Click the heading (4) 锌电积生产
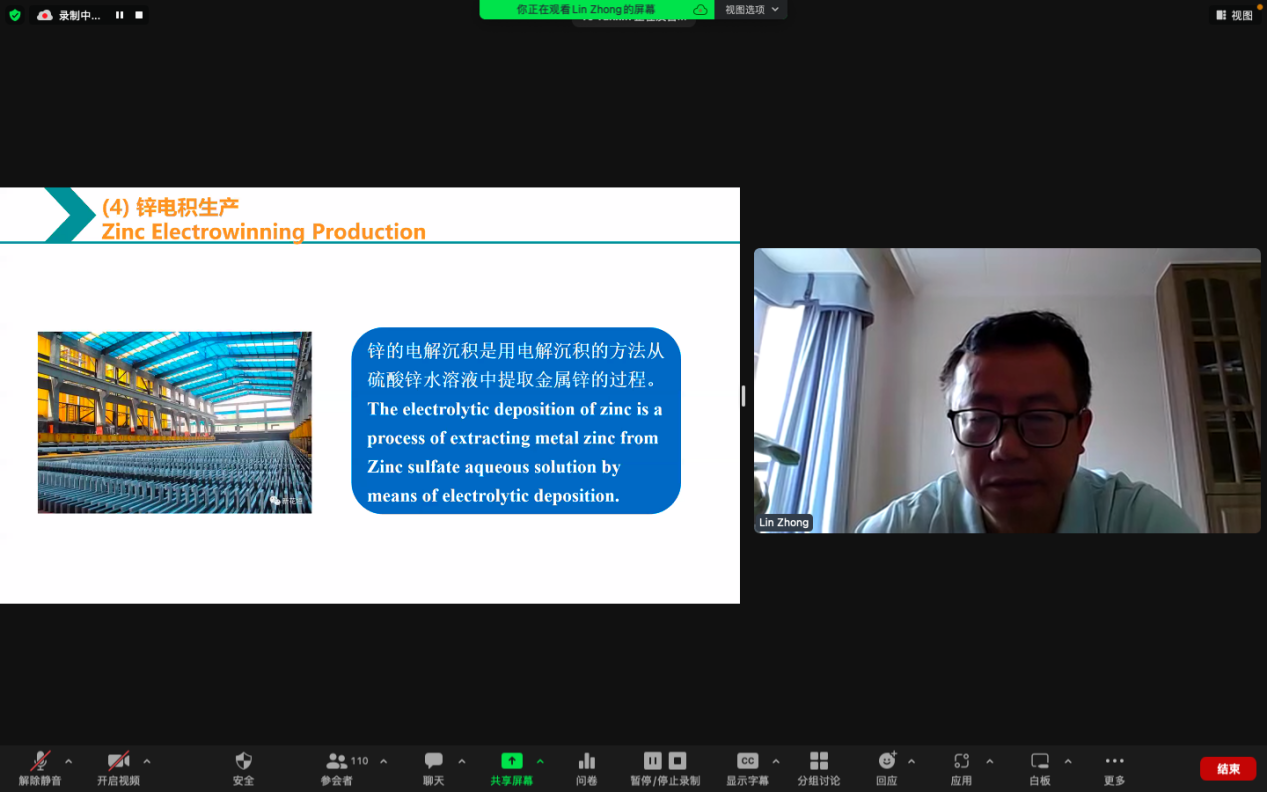This screenshot has width=1267, height=792. pyautogui.click(x=170, y=207)
